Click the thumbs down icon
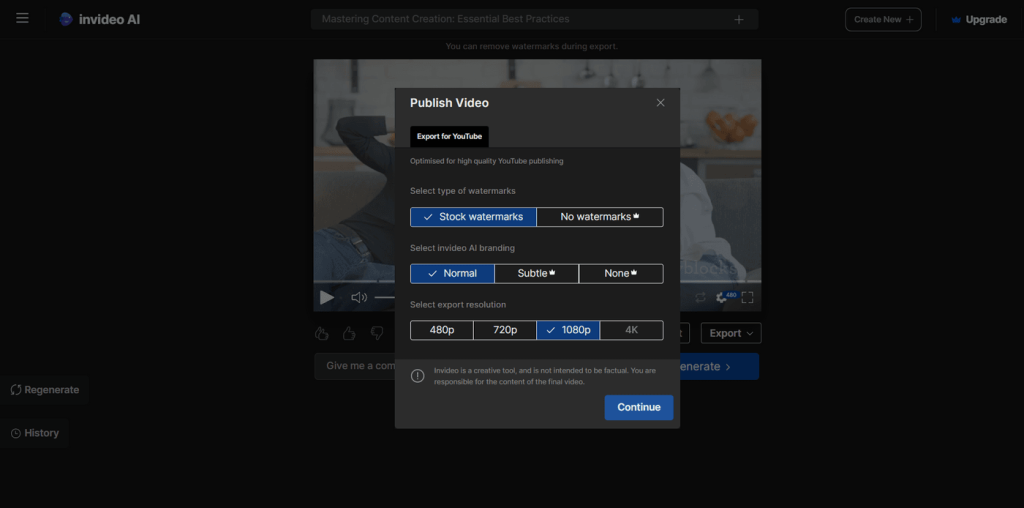Image resolution: width=1024 pixels, height=508 pixels. (x=377, y=334)
